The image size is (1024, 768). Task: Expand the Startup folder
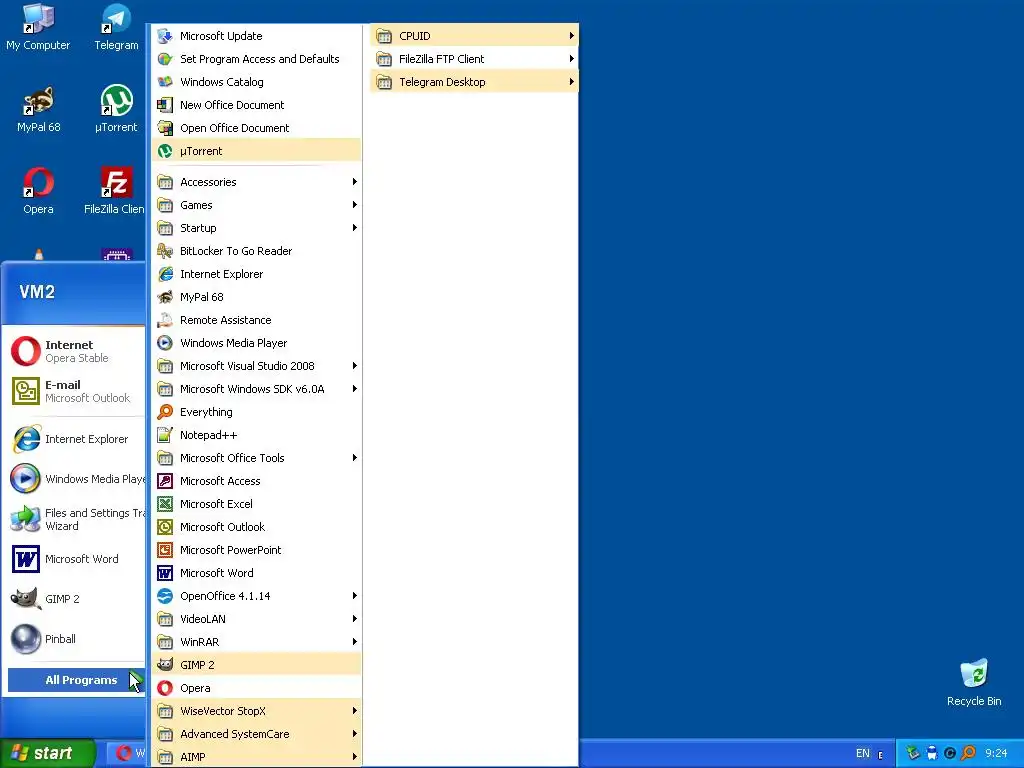tap(256, 228)
